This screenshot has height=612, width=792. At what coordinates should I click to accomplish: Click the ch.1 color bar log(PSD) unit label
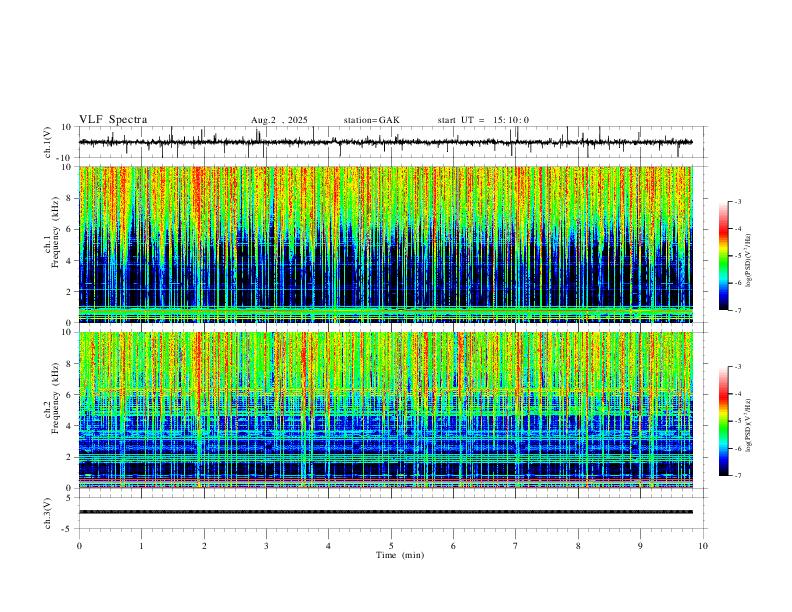[x=748, y=260]
